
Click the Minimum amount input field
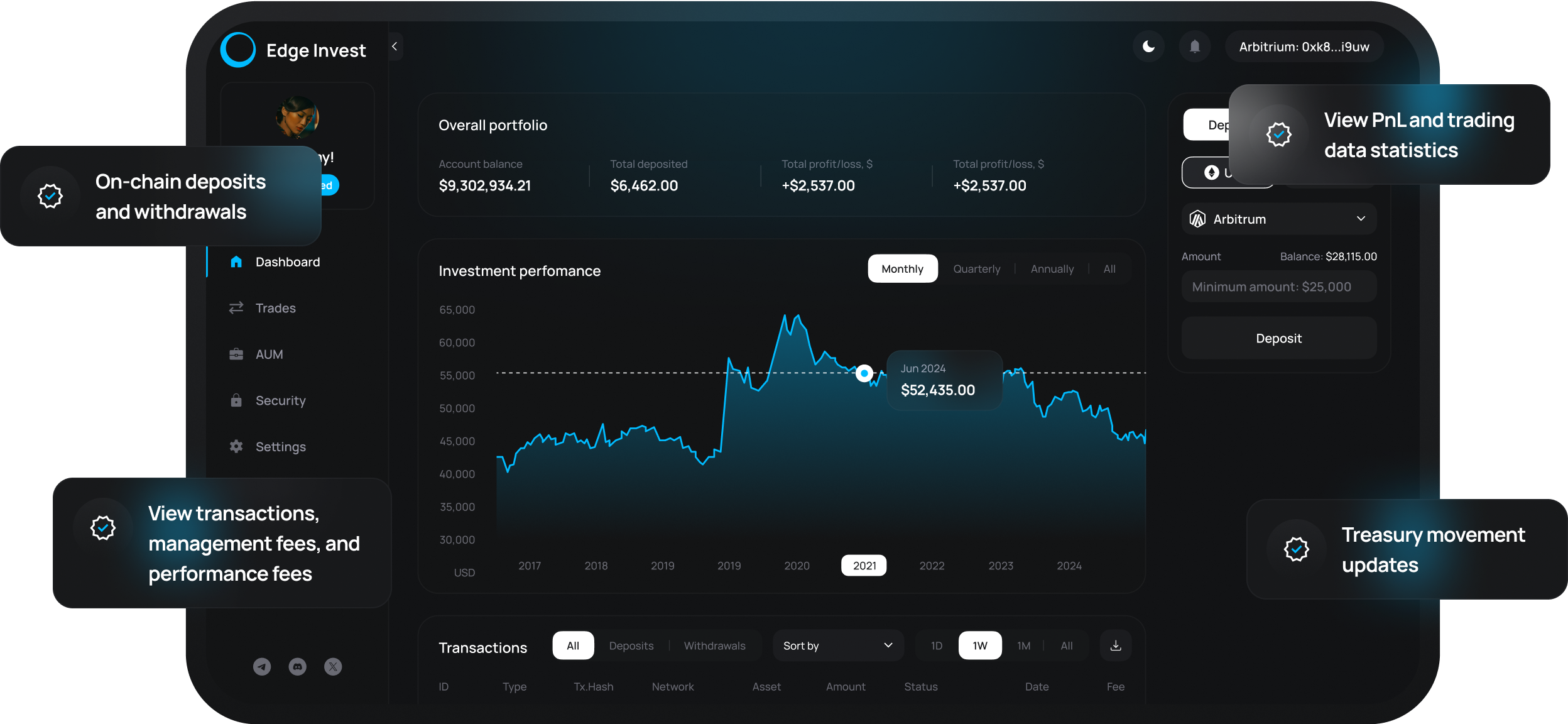point(1279,287)
